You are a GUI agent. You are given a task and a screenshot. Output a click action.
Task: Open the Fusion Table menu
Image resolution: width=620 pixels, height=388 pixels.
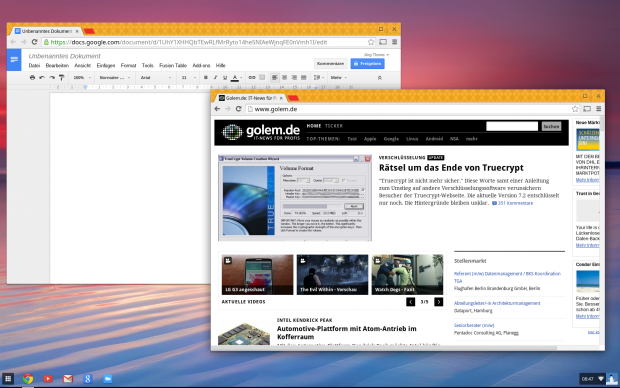(x=173, y=66)
